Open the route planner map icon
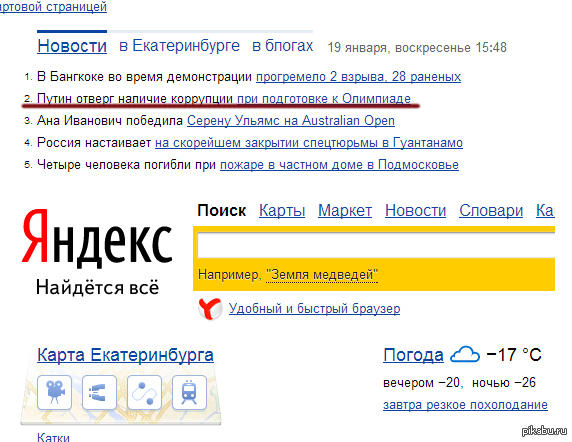This screenshot has width=572, height=442. coord(144,392)
